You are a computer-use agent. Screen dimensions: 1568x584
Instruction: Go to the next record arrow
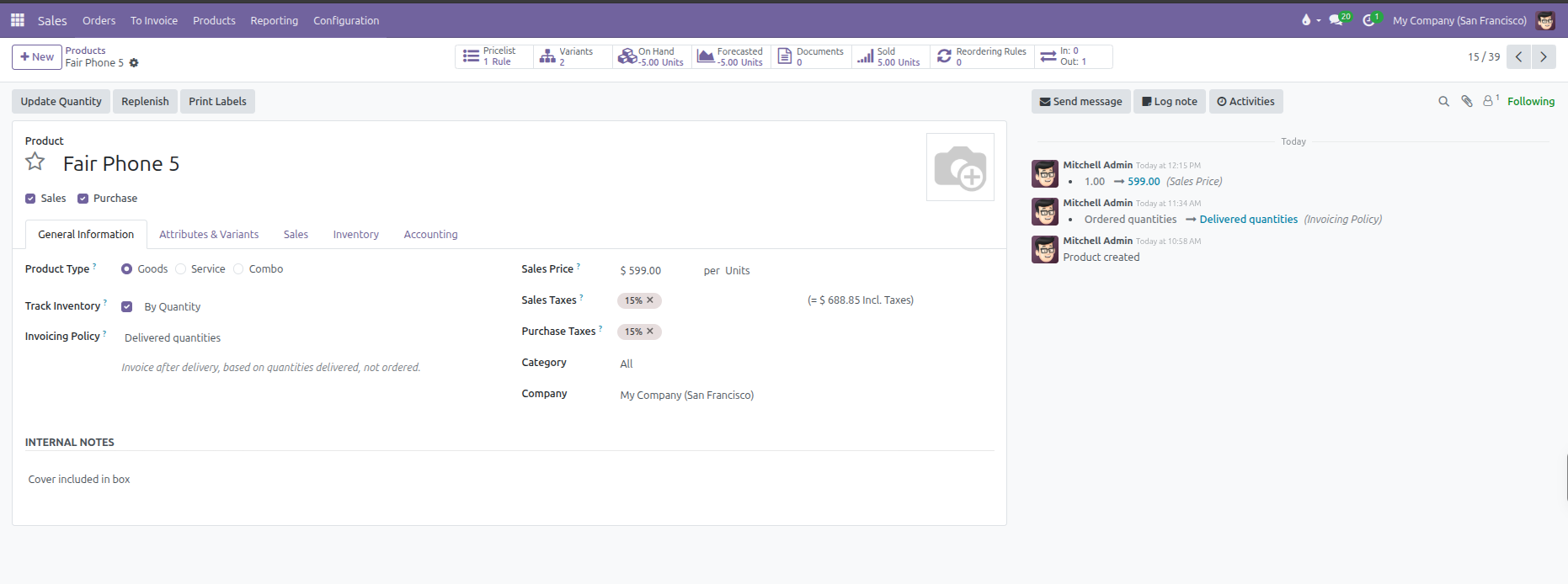(1544, 57)
